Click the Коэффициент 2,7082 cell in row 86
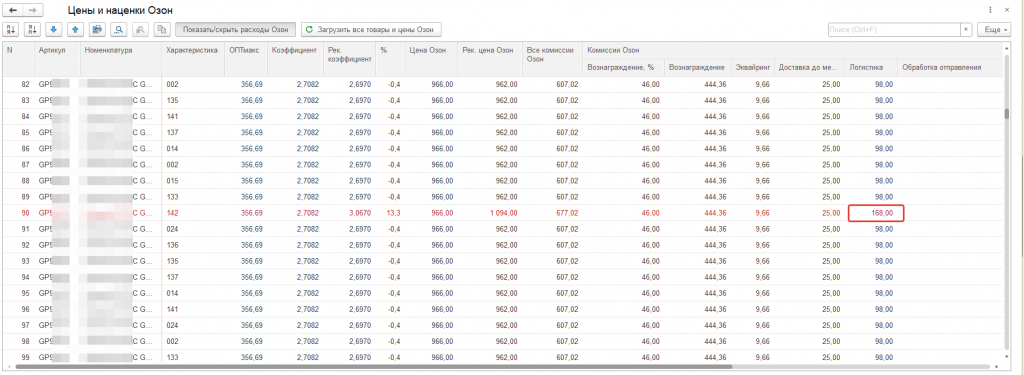This screenshot has height=375, width=1024. tap(295, 148)
